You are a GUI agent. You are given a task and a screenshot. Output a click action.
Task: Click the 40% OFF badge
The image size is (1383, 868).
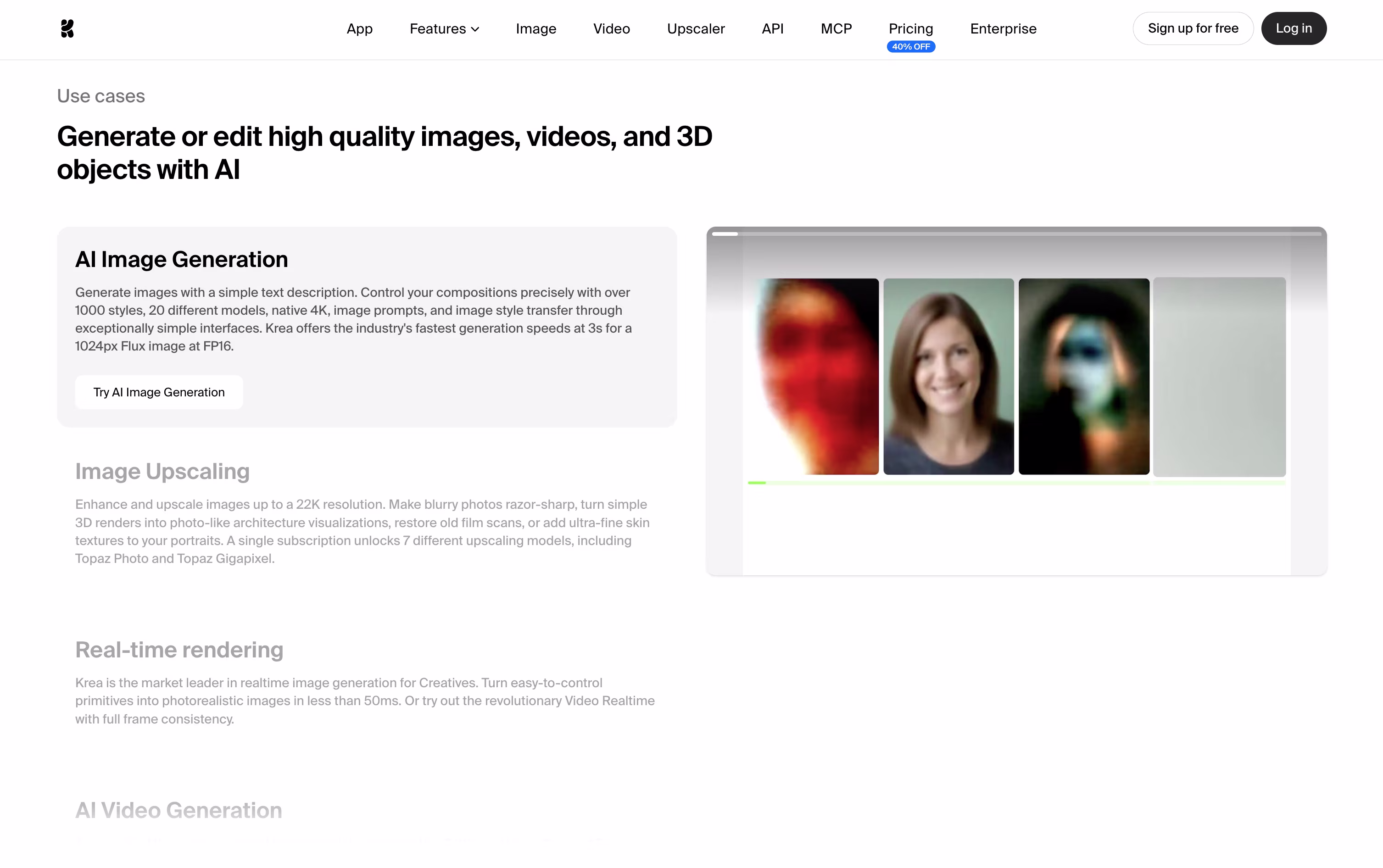[x=910, y=46]
